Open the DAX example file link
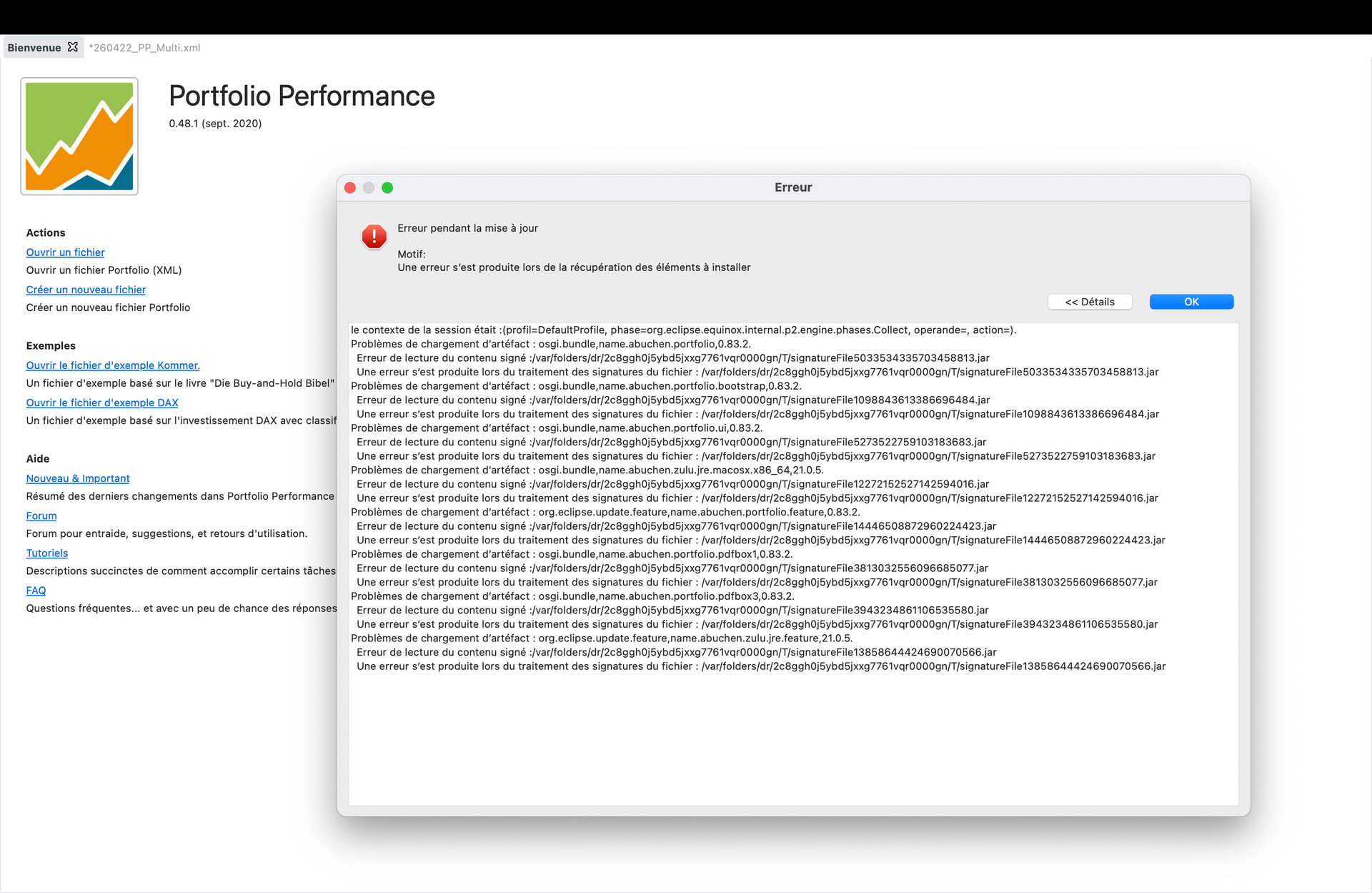Image resolution: width=1372 pixels, height=893 pixels. click(102, 403)
